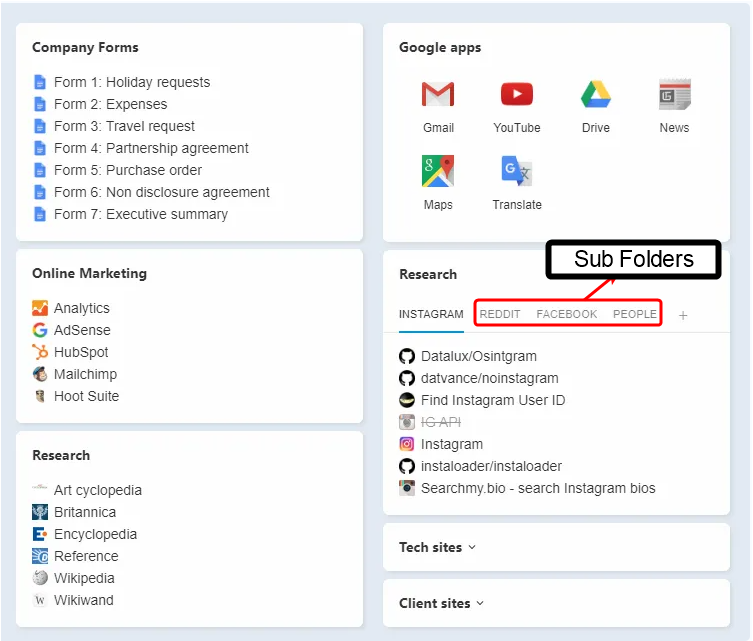Open the Google Drive icon
Screen dimensions: 753x641
pos(596,95)
